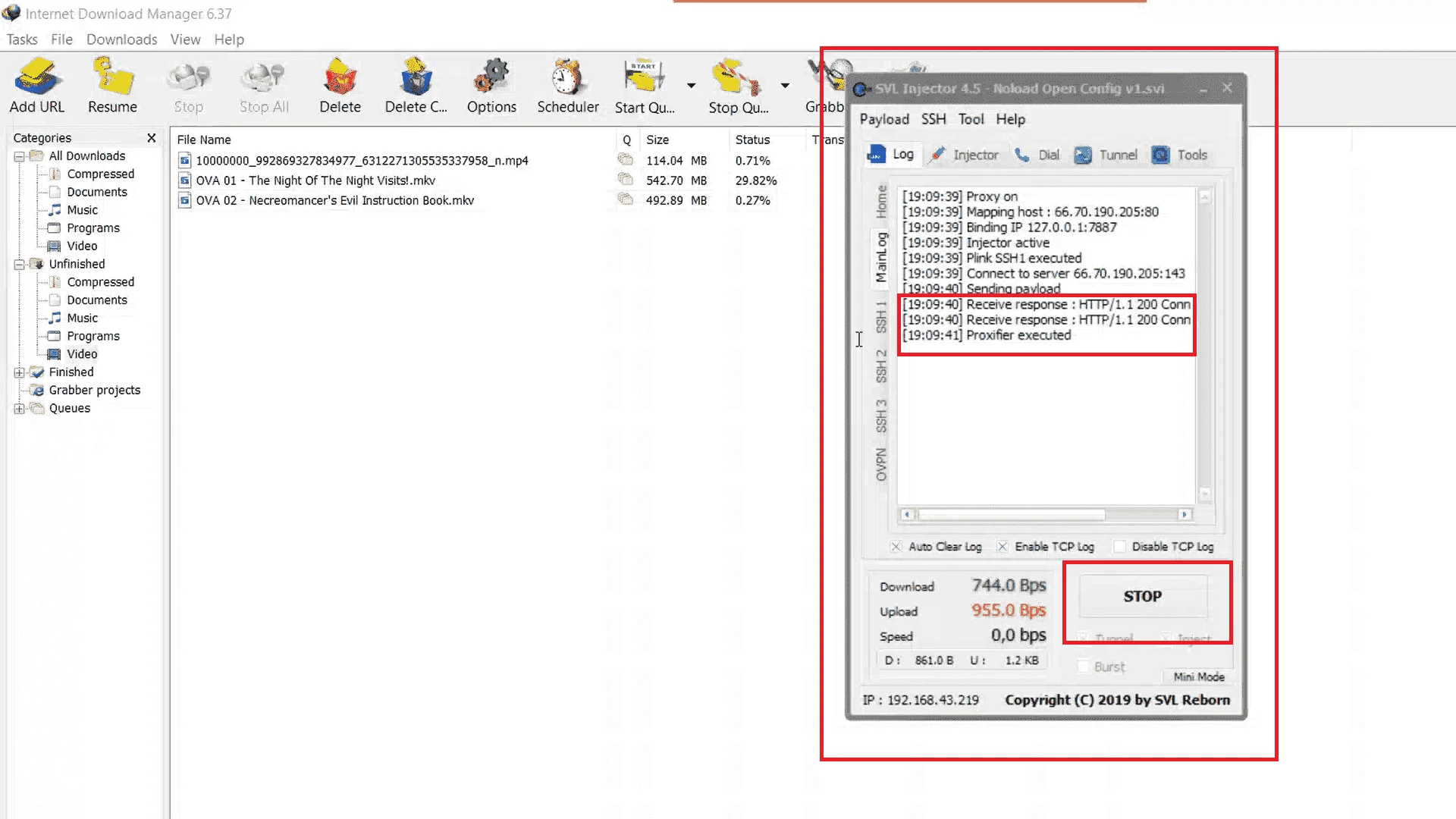Open the View menu
The height and width of the screenshot is (819, 1456).
pos(185,39)
